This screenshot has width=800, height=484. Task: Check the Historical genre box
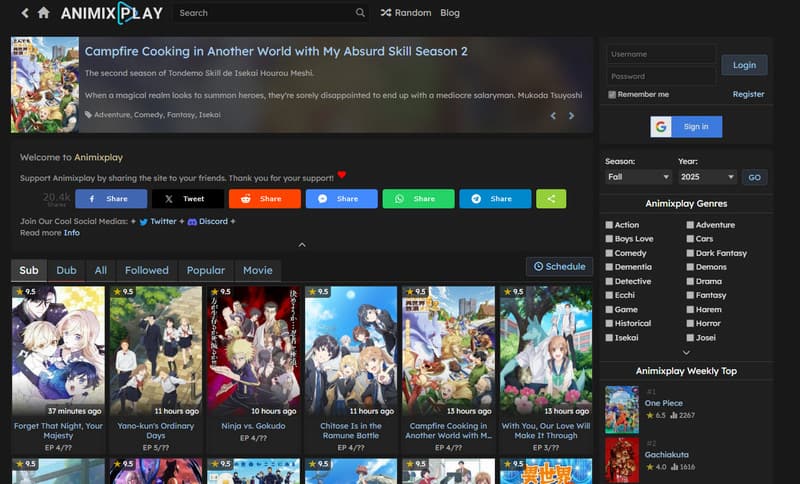609,323
